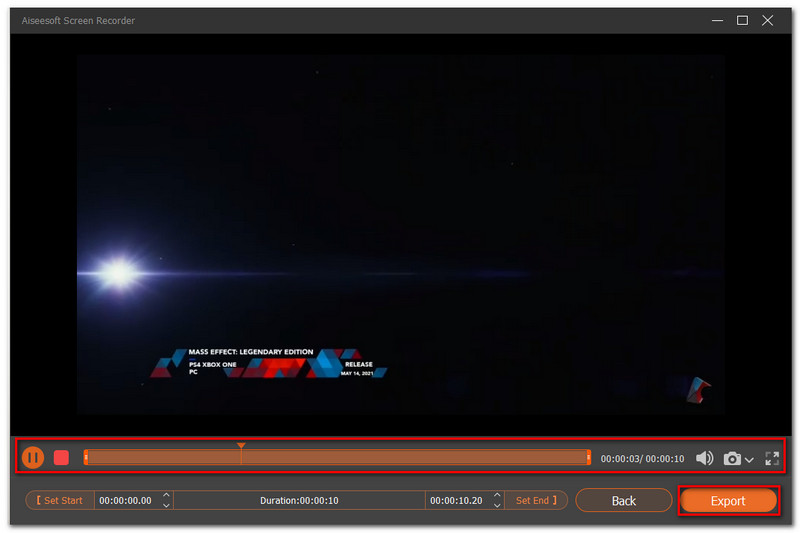
Task: Mute the audio with the speaker icon
Action: (705, 458)
